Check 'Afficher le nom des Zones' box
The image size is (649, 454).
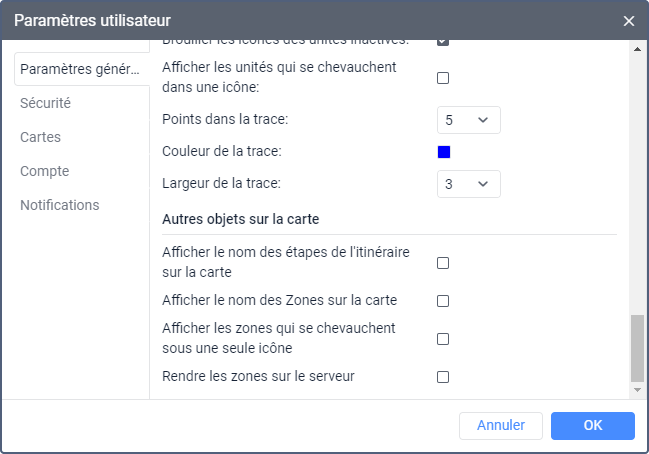[443, 301]
